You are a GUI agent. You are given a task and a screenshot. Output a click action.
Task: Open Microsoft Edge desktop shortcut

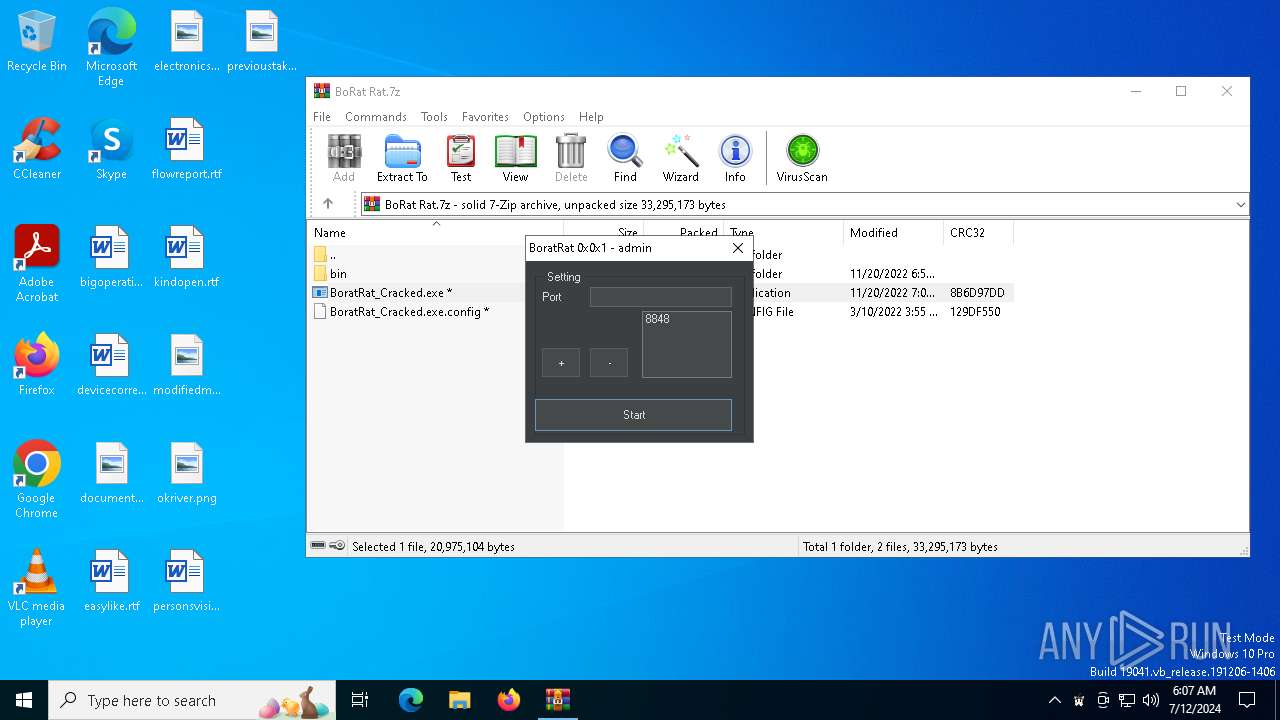coord(111,48)
